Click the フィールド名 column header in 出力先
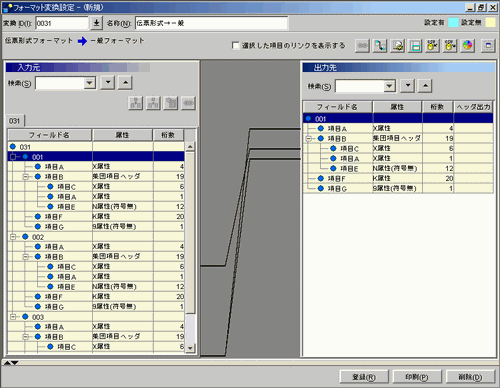Screen dimensions: 500x388 (337, 107)
